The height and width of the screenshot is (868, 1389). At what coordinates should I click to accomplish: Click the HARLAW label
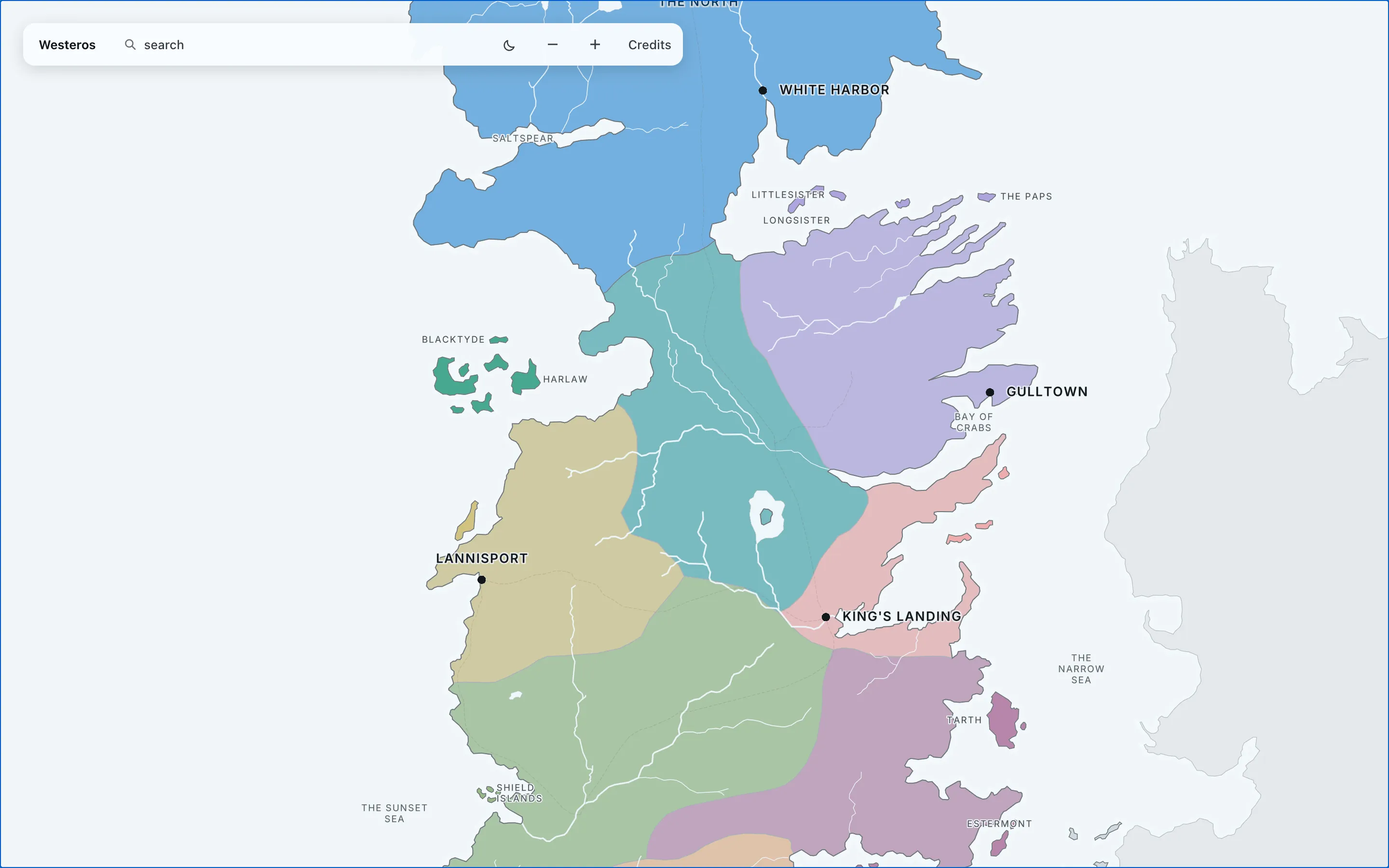coord(565,379)
